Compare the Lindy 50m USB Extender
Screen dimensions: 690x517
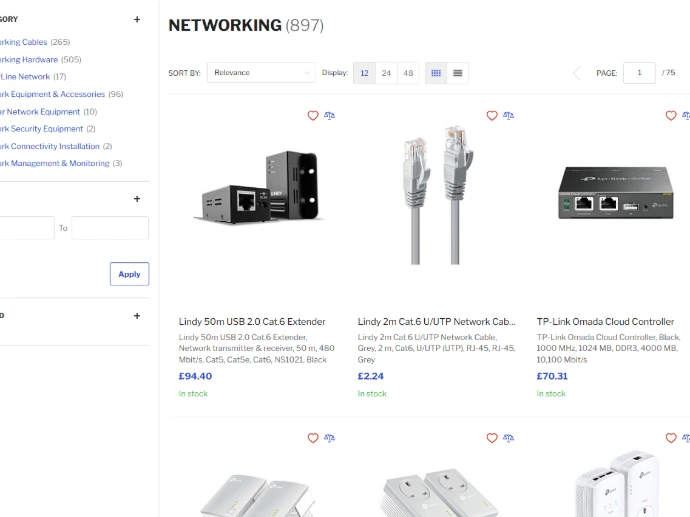coord(330,116)
